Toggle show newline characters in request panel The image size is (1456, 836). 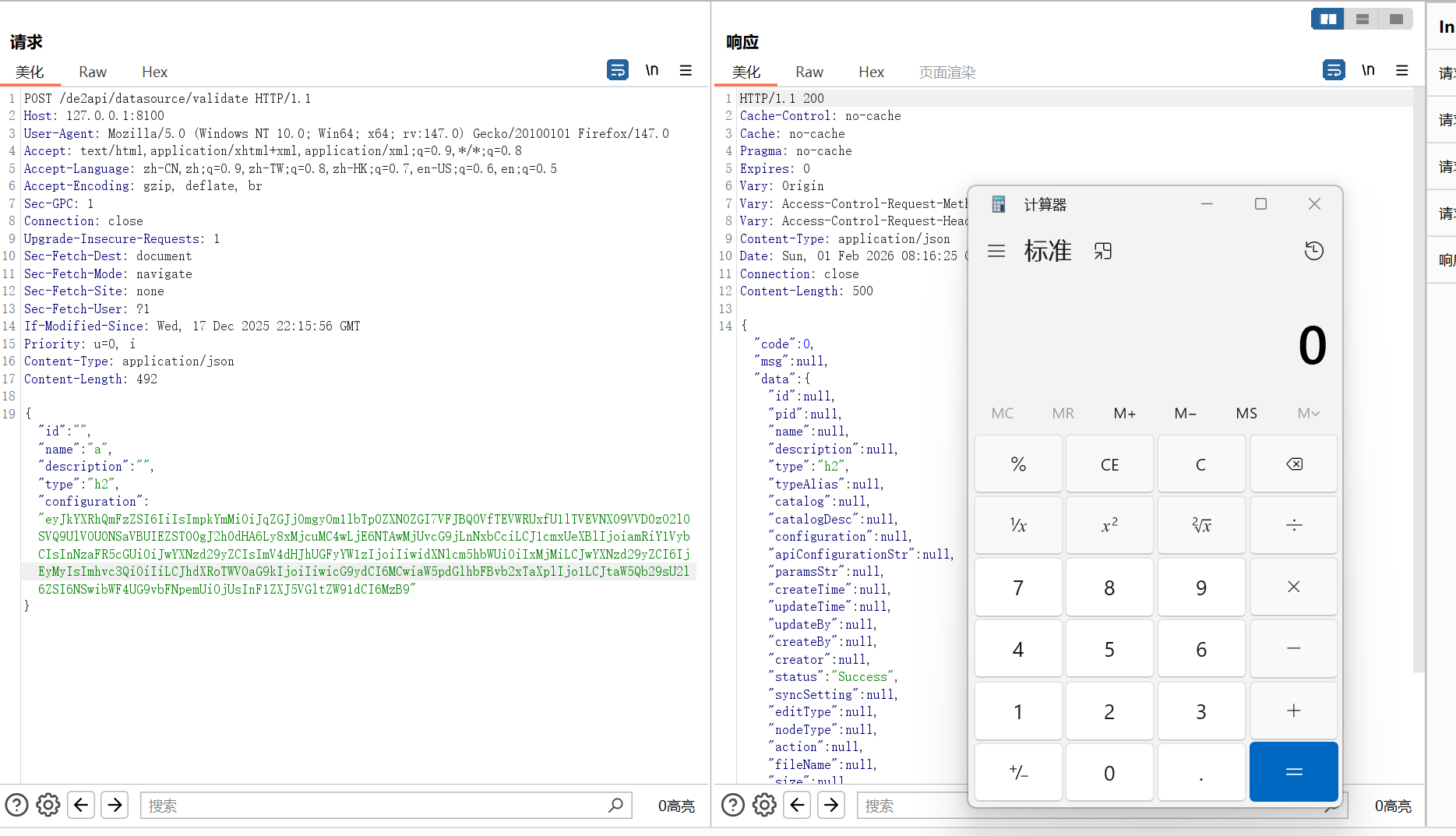click(652, 71)
